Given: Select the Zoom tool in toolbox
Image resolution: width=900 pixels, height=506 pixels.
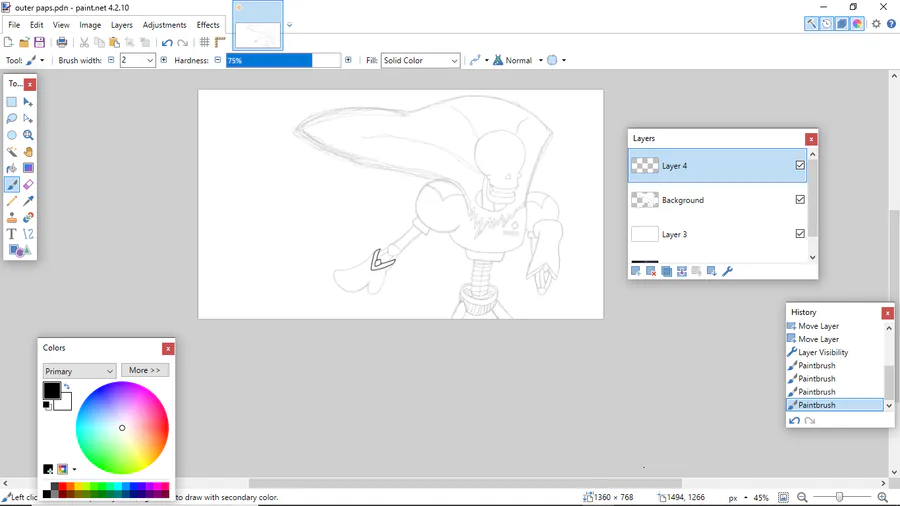Looking at the screenshot, I should click(28, 135).
